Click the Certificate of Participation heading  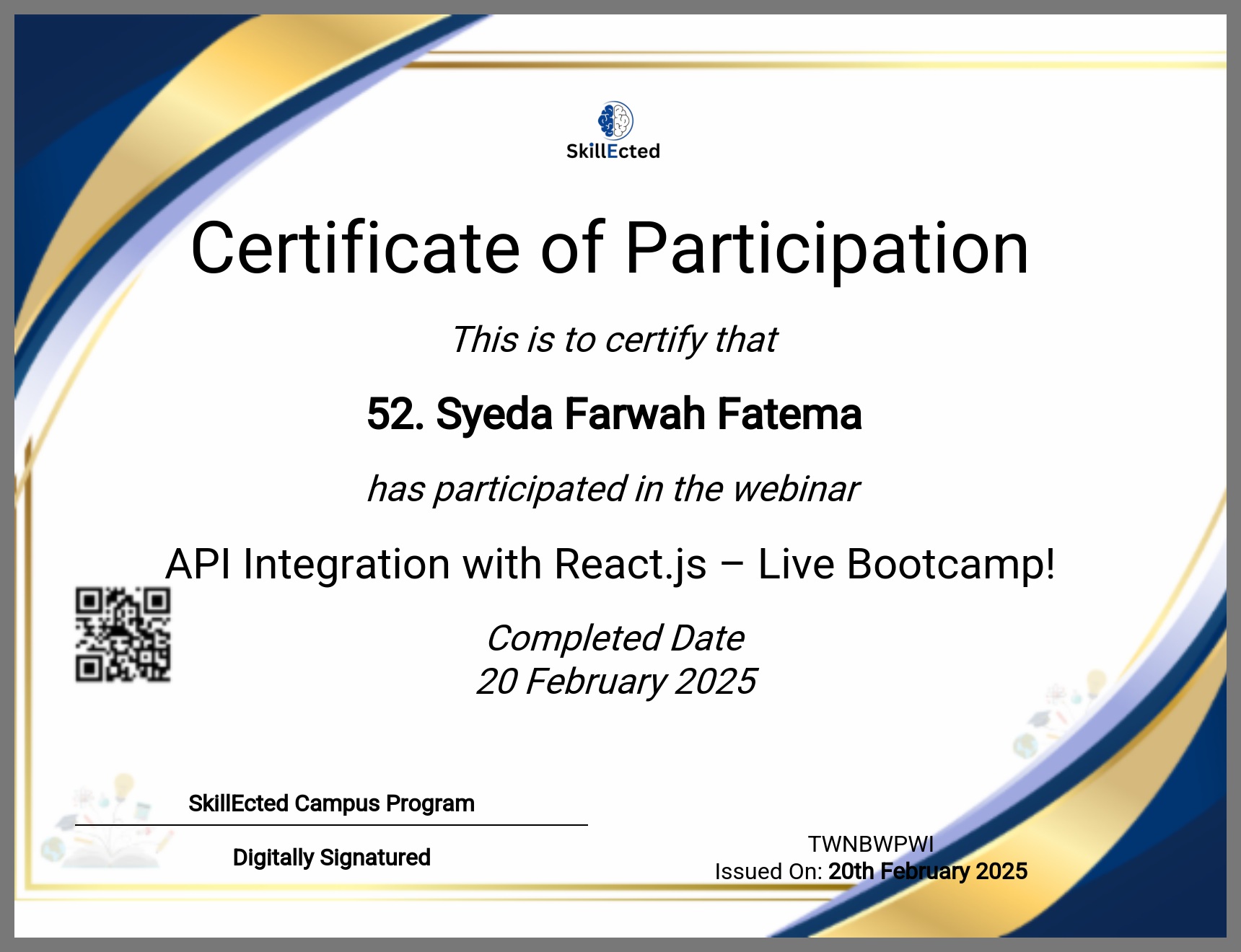(x=610, y=249)
